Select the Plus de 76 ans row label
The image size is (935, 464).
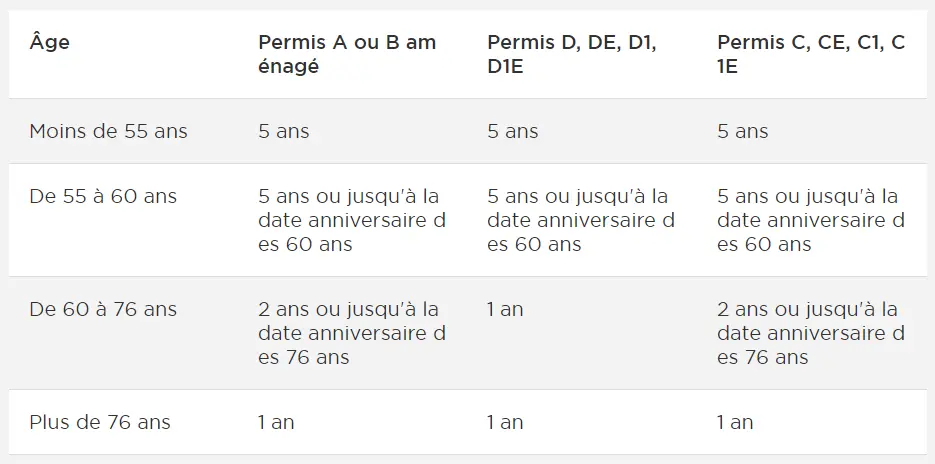tap(100, 422)
